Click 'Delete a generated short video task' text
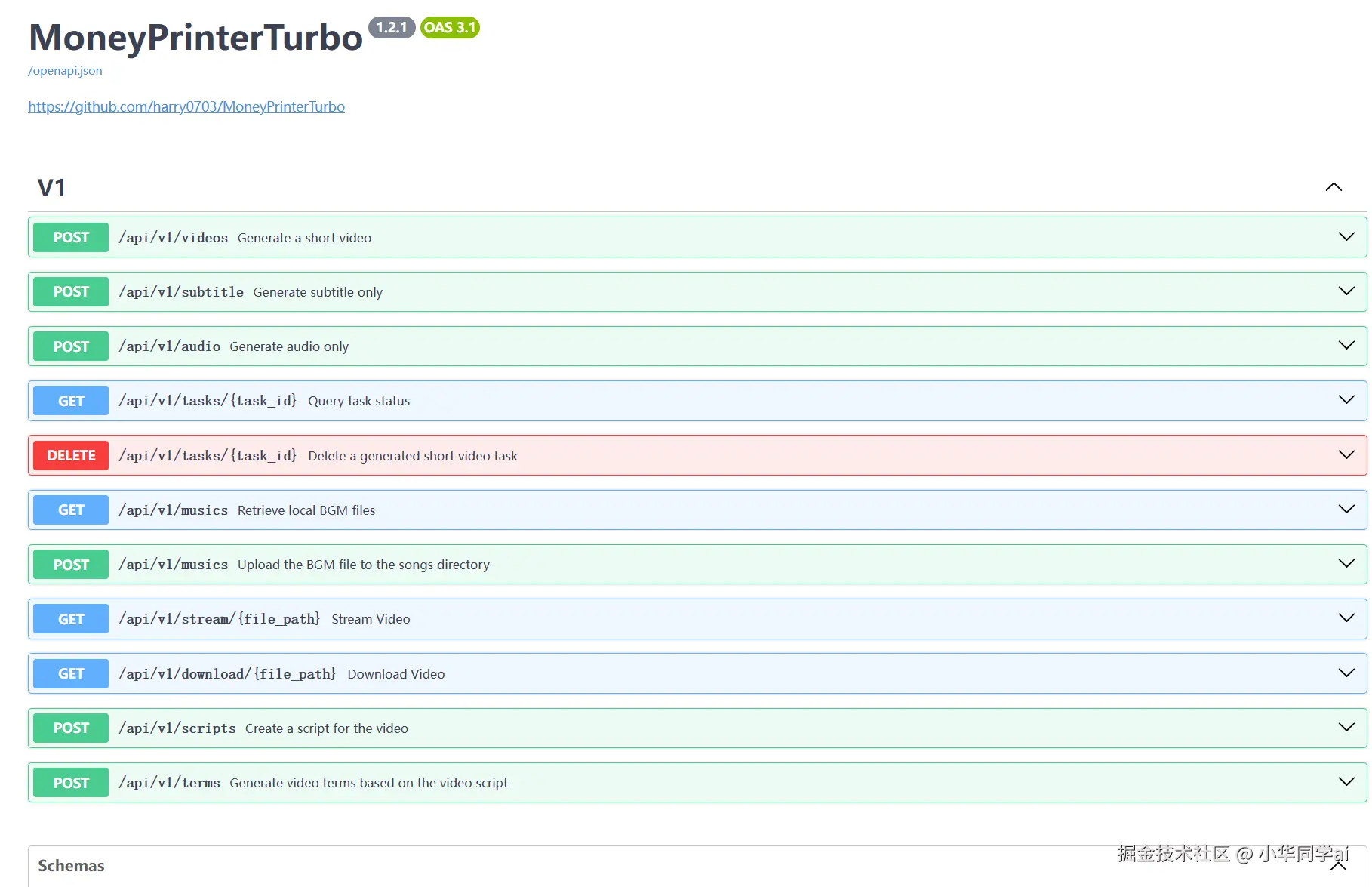The image size is (1372, 887). tap(413, 456)
